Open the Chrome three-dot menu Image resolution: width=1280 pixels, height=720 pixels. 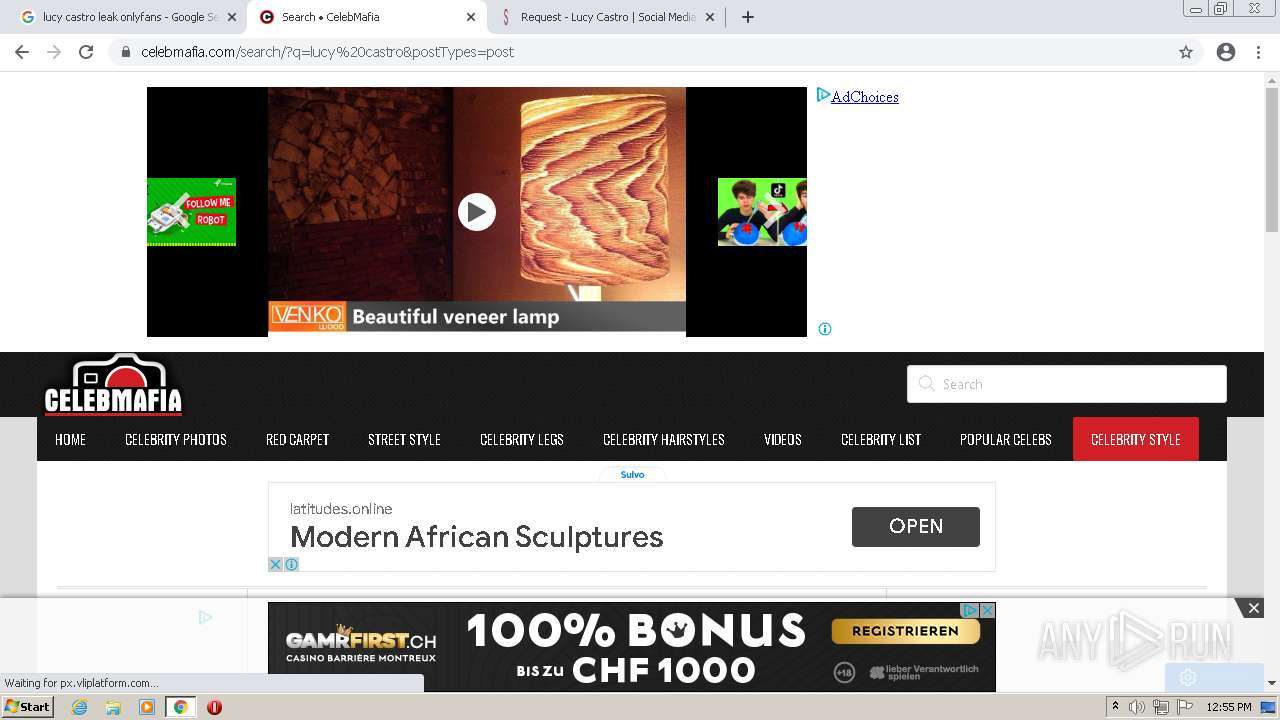(x=1258, y=52)
